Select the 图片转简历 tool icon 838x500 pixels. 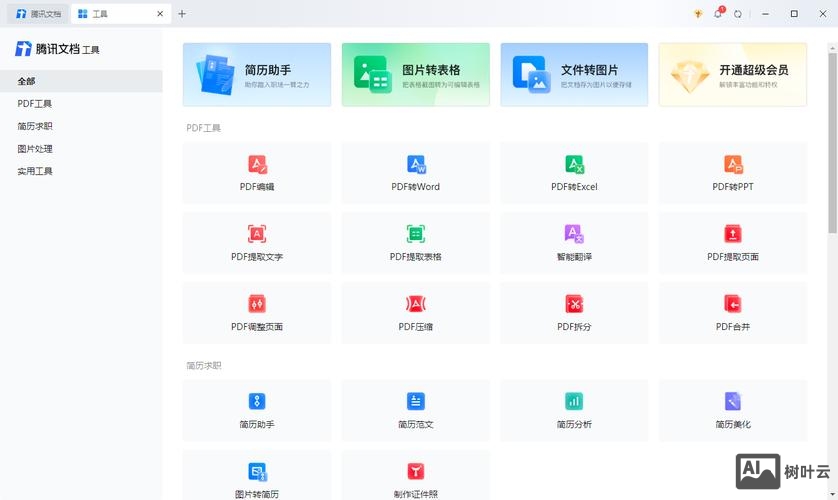point(257,472)
